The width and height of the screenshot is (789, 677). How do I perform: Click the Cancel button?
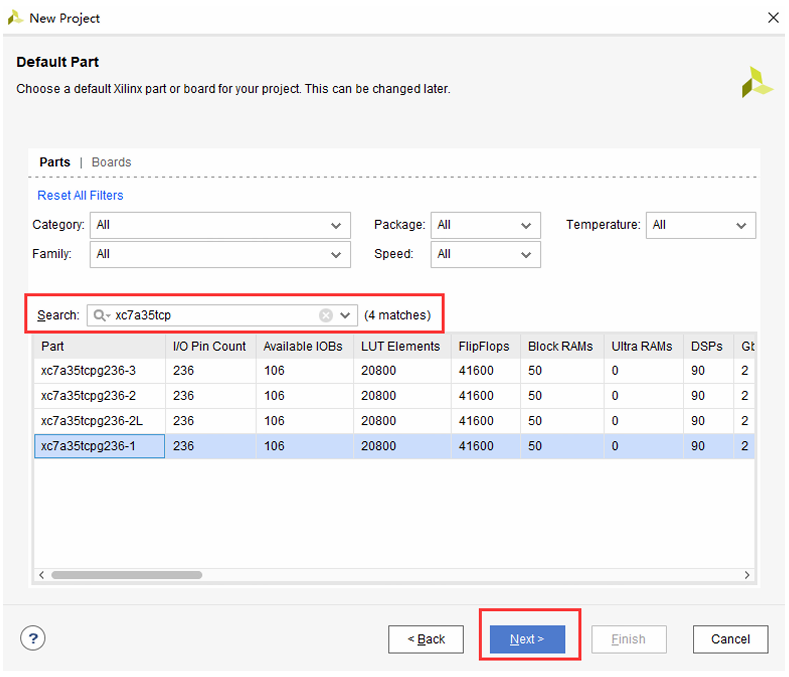(730, 639)
